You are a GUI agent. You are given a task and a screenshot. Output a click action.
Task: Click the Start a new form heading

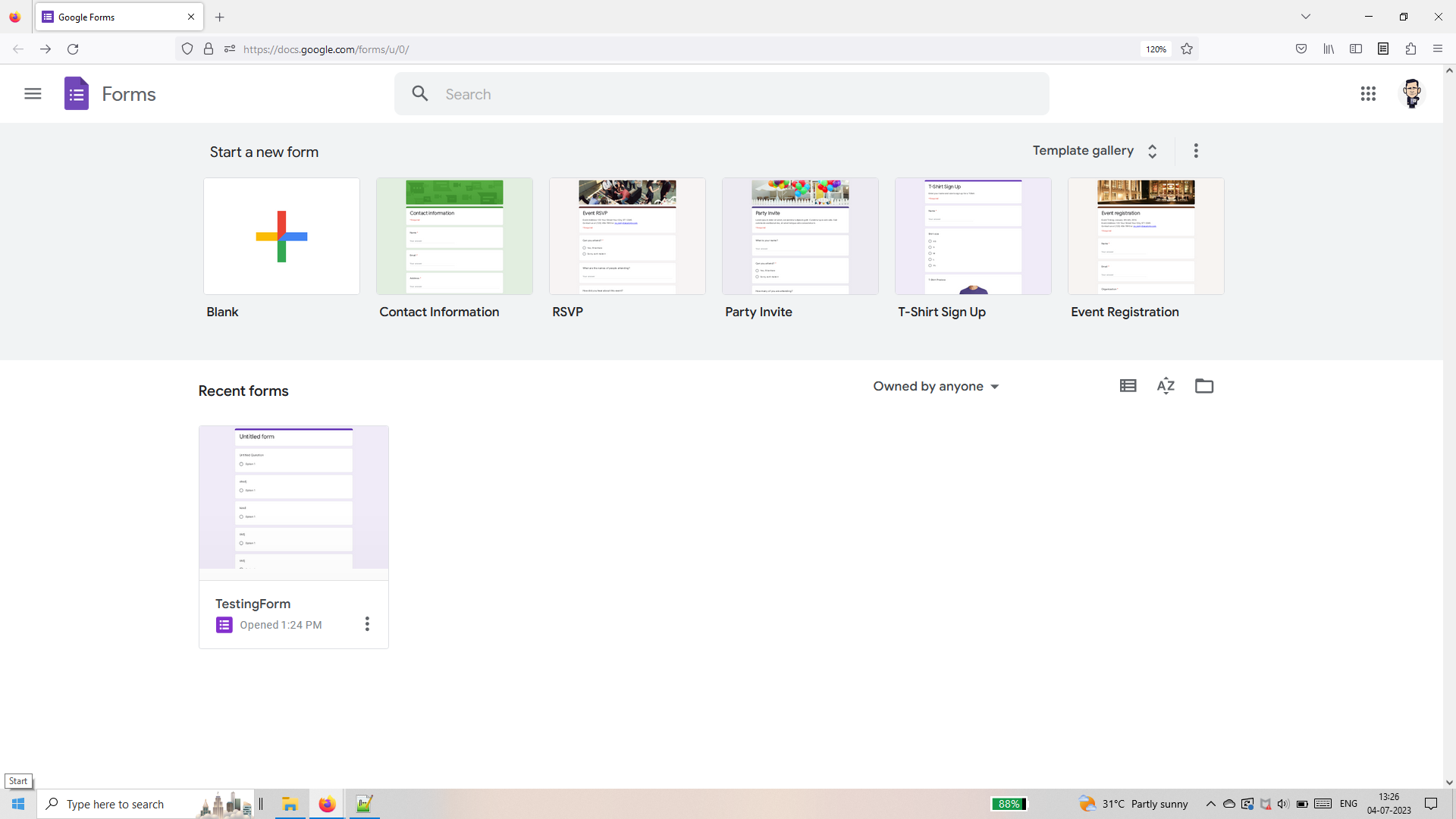[x=264, y=152]
